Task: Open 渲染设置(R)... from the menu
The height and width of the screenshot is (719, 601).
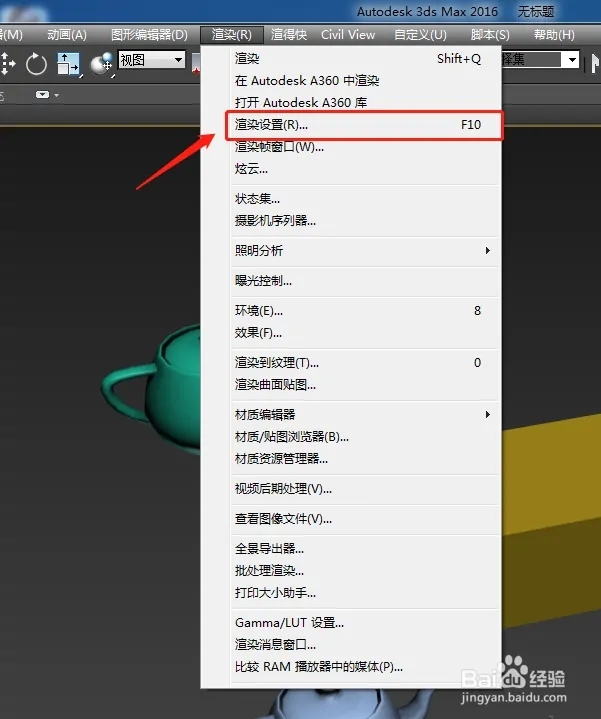Action: 365,125
